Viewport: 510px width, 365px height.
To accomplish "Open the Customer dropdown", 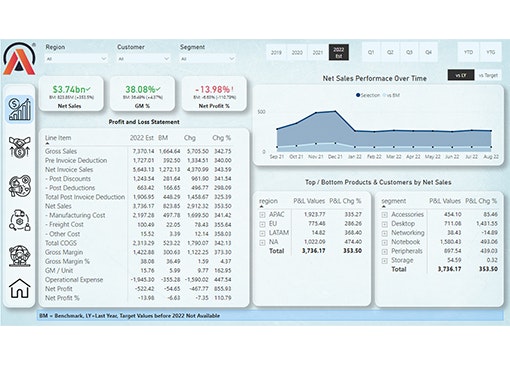I will click(x=143, y=59).
